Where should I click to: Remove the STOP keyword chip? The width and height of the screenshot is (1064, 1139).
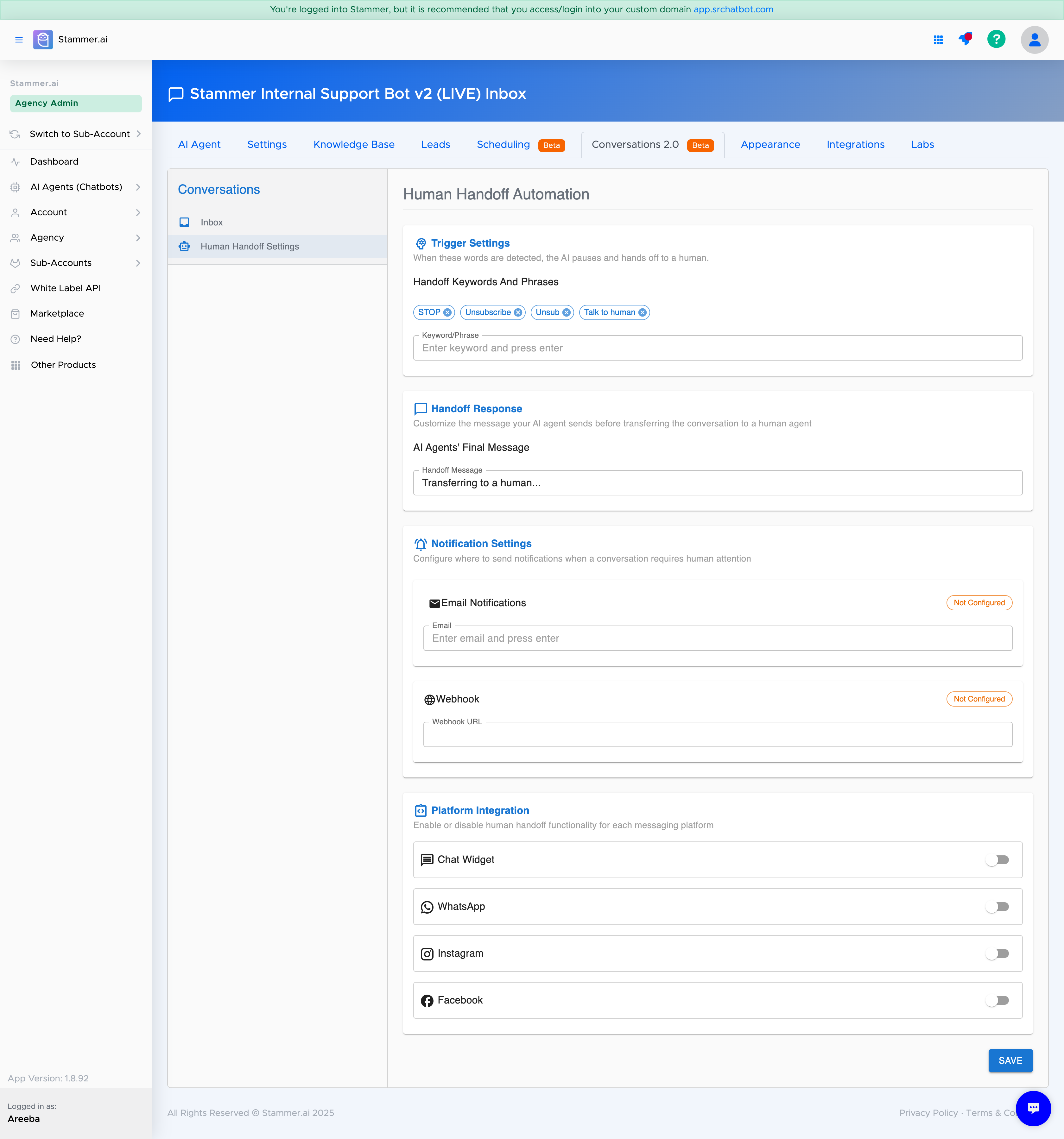pyautogui.click(x=448, y=312)
